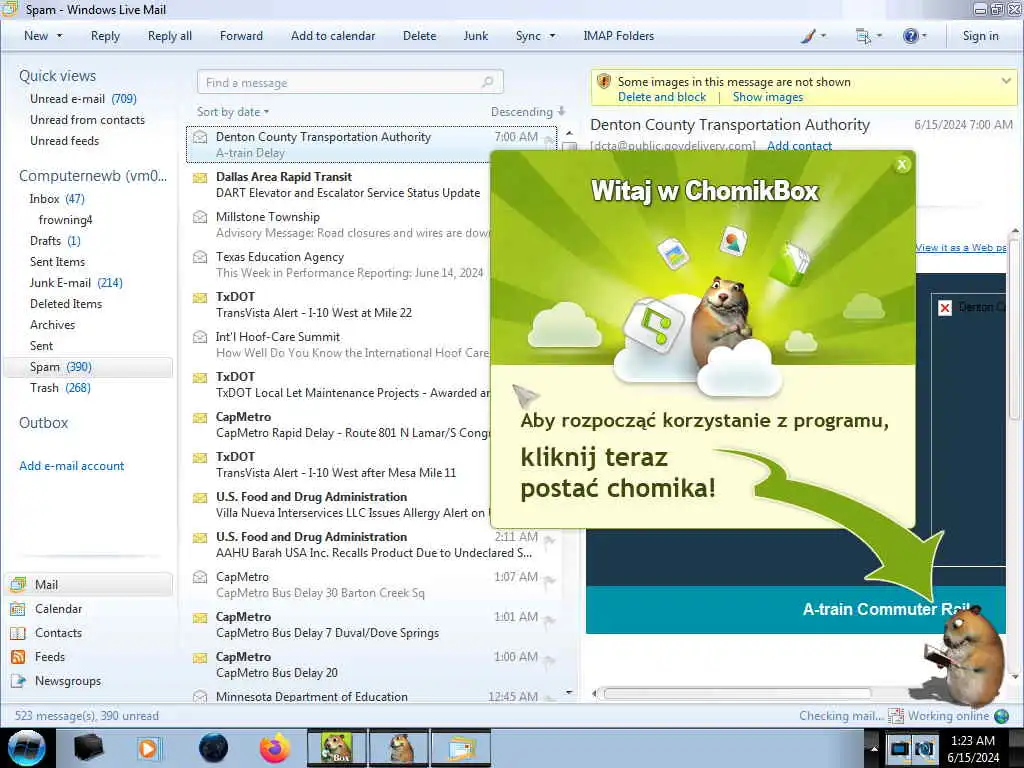Click the reading pane horizontal scrollbar
This screenshot has width=1024, height=768.
737,693
